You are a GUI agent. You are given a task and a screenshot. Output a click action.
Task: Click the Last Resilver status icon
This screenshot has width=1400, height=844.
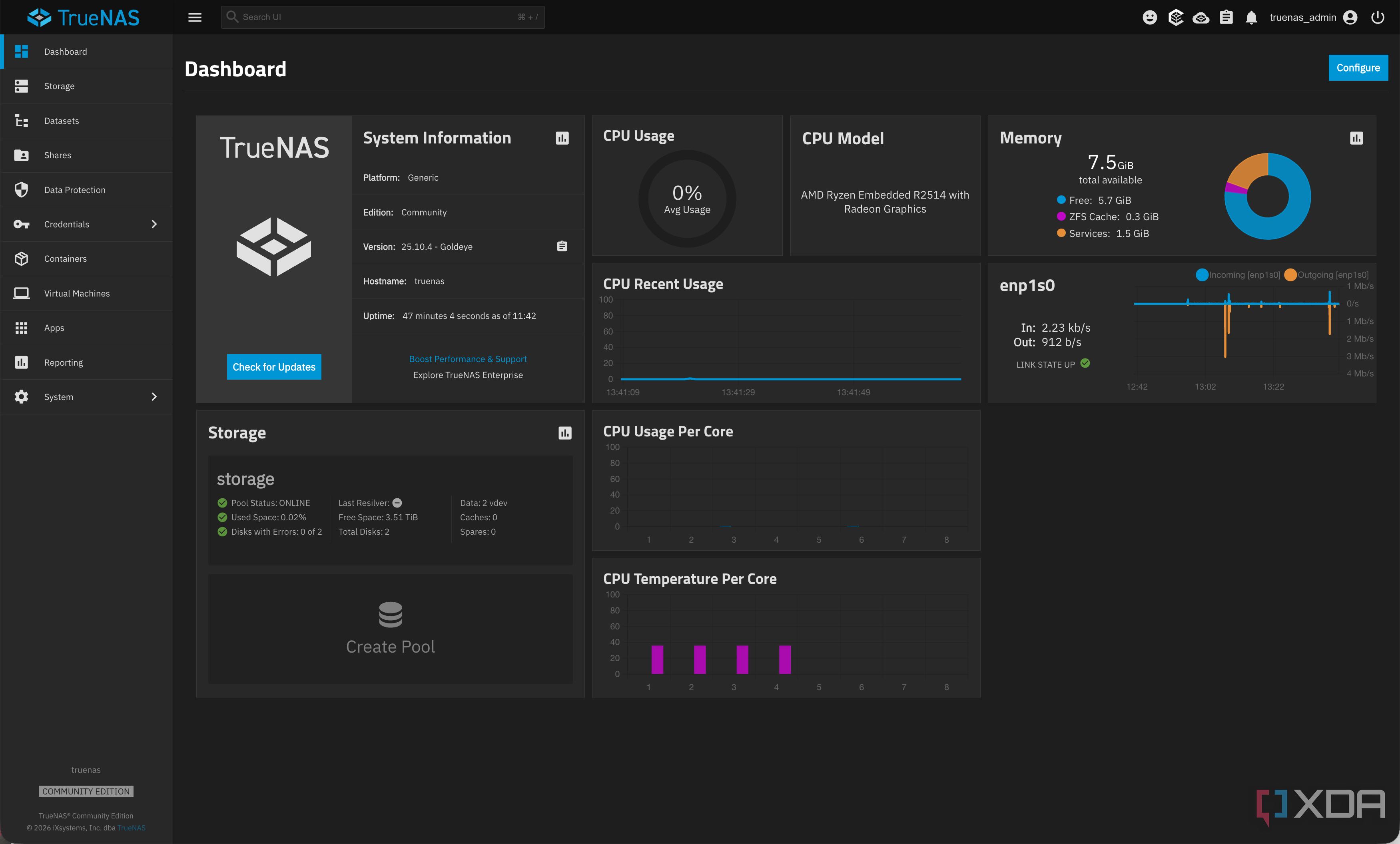point(397,503)
